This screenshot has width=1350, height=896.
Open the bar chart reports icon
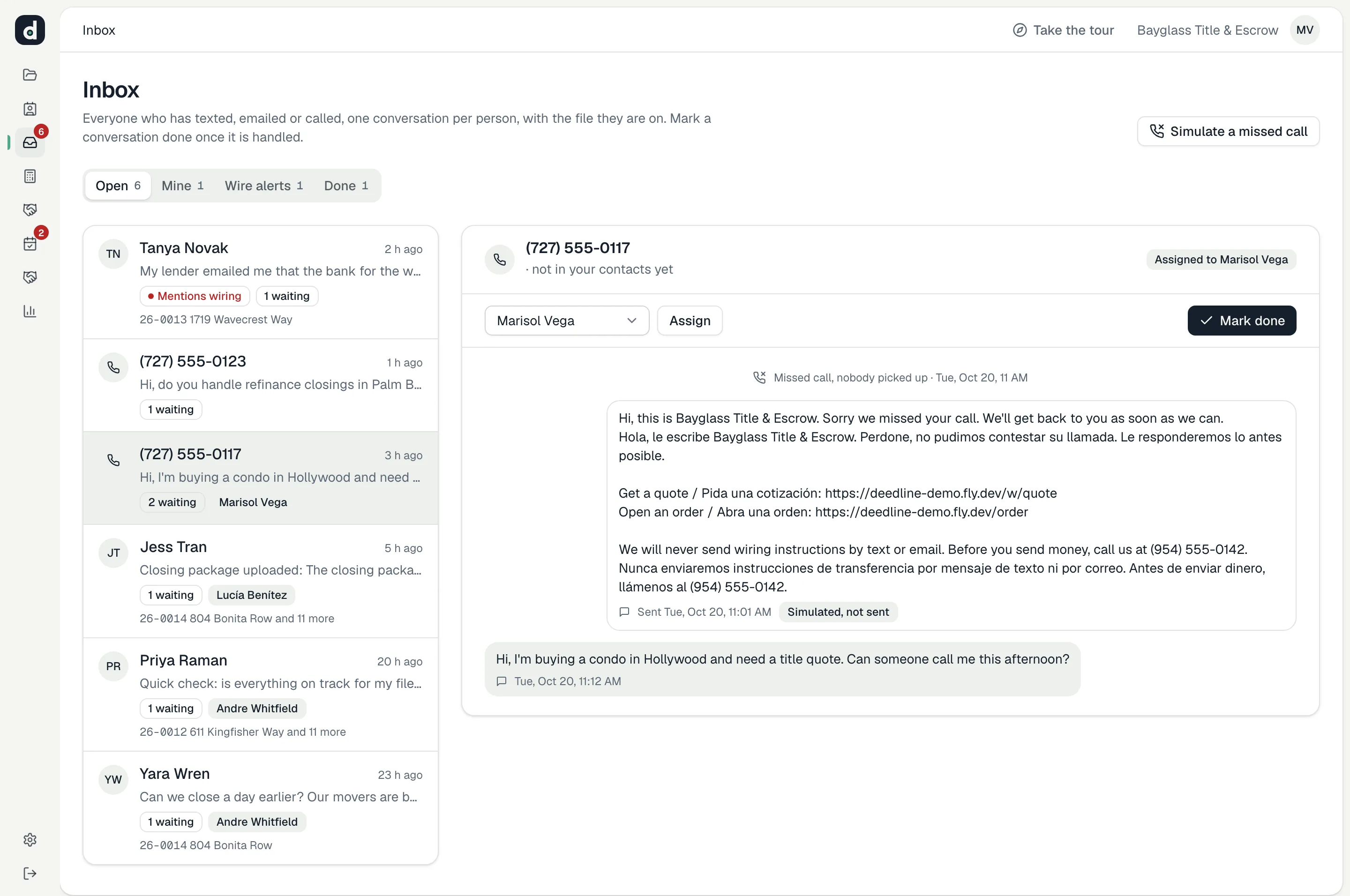coord(30,311)
